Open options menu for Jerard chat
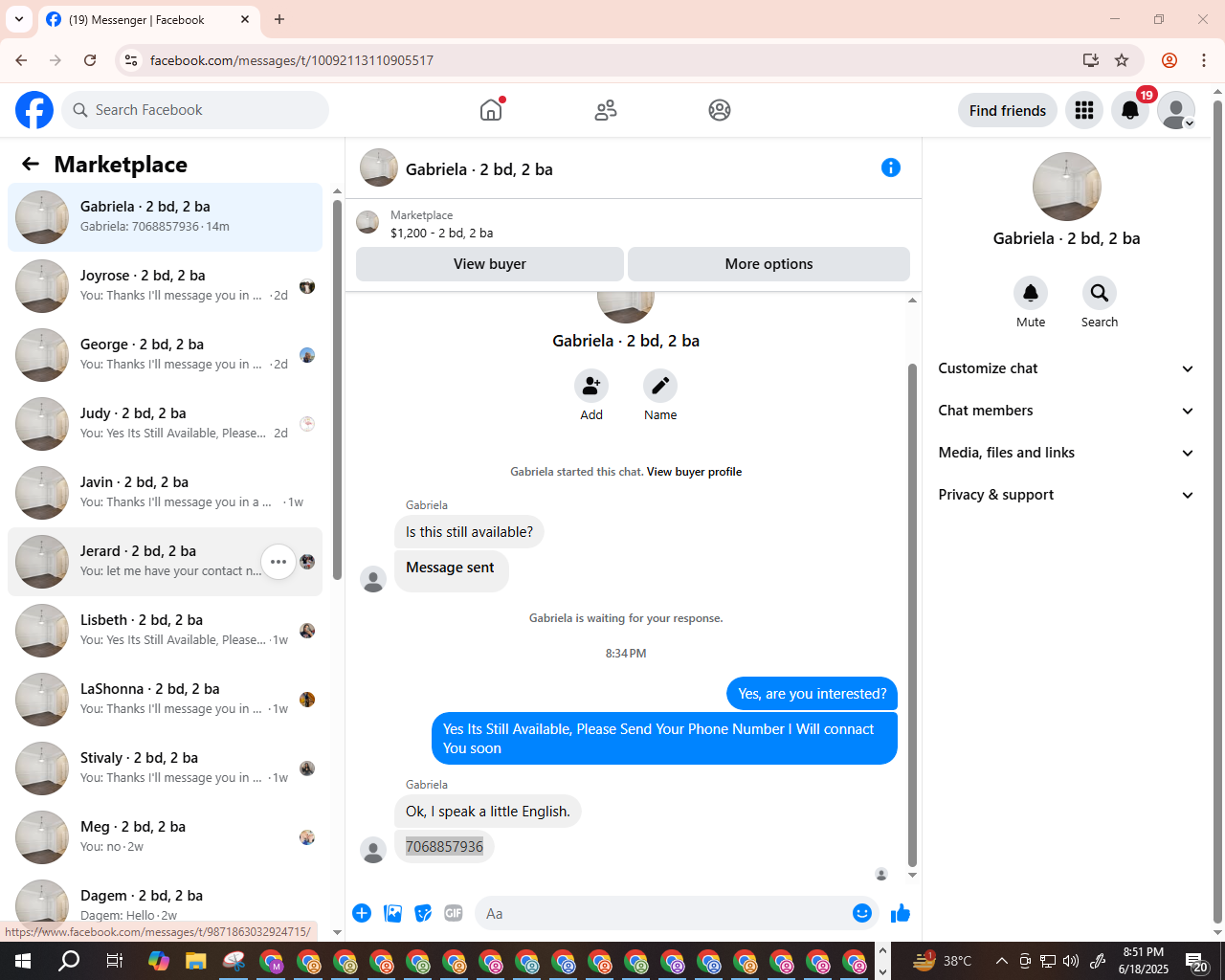1225x980 pixels. (278, 562)
